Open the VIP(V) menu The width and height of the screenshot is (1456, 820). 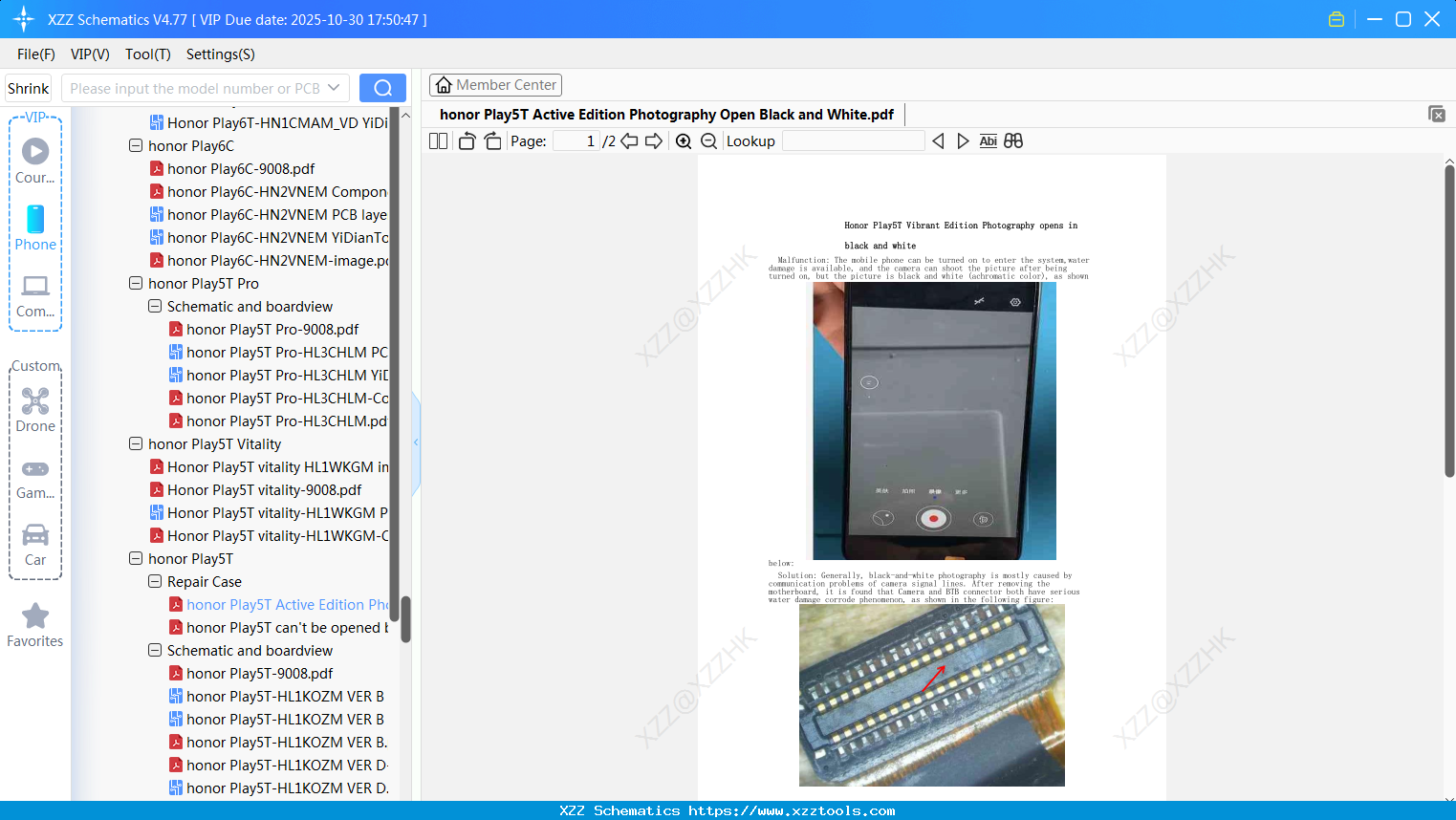(x=90, y=54)
